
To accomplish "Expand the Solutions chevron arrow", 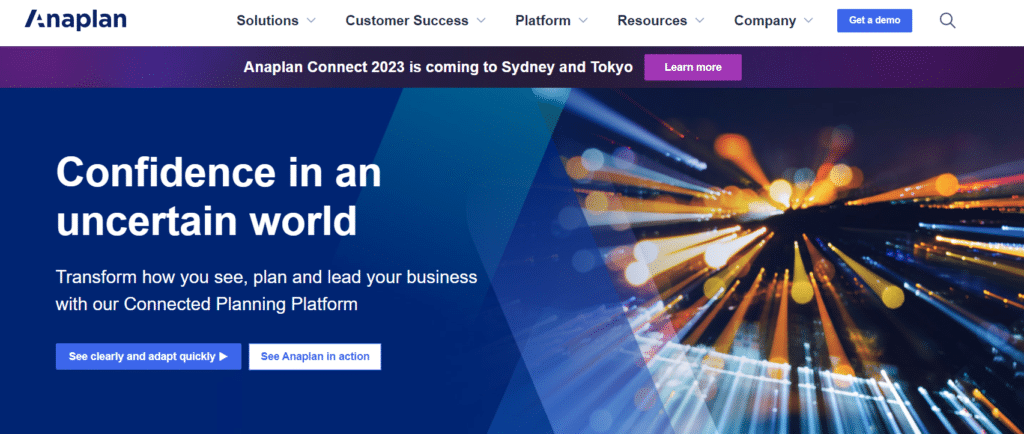I will click(311, 21).
